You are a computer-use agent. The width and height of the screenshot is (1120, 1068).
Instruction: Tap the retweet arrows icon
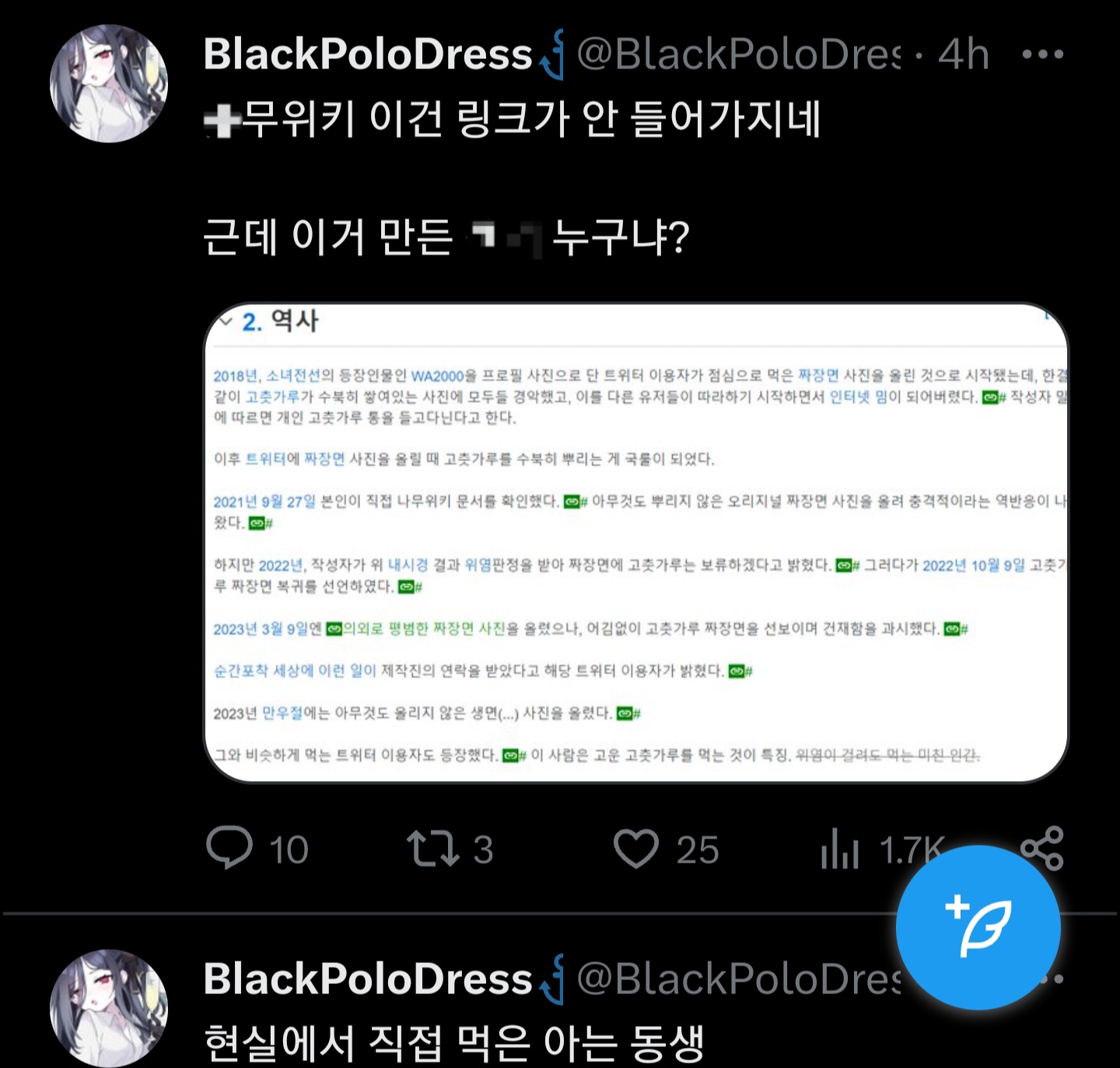point(433,849)
